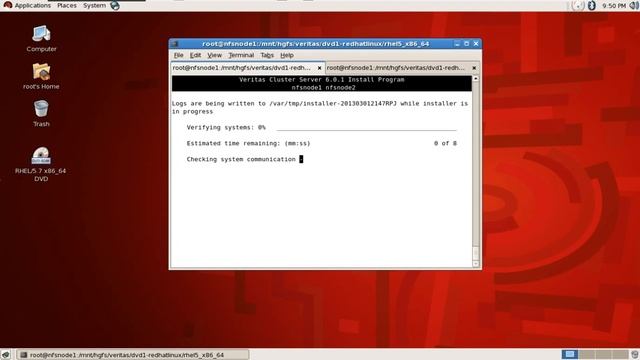Open the Places menu
Viewport: 640px width, 360px height.
pos(67,6)
